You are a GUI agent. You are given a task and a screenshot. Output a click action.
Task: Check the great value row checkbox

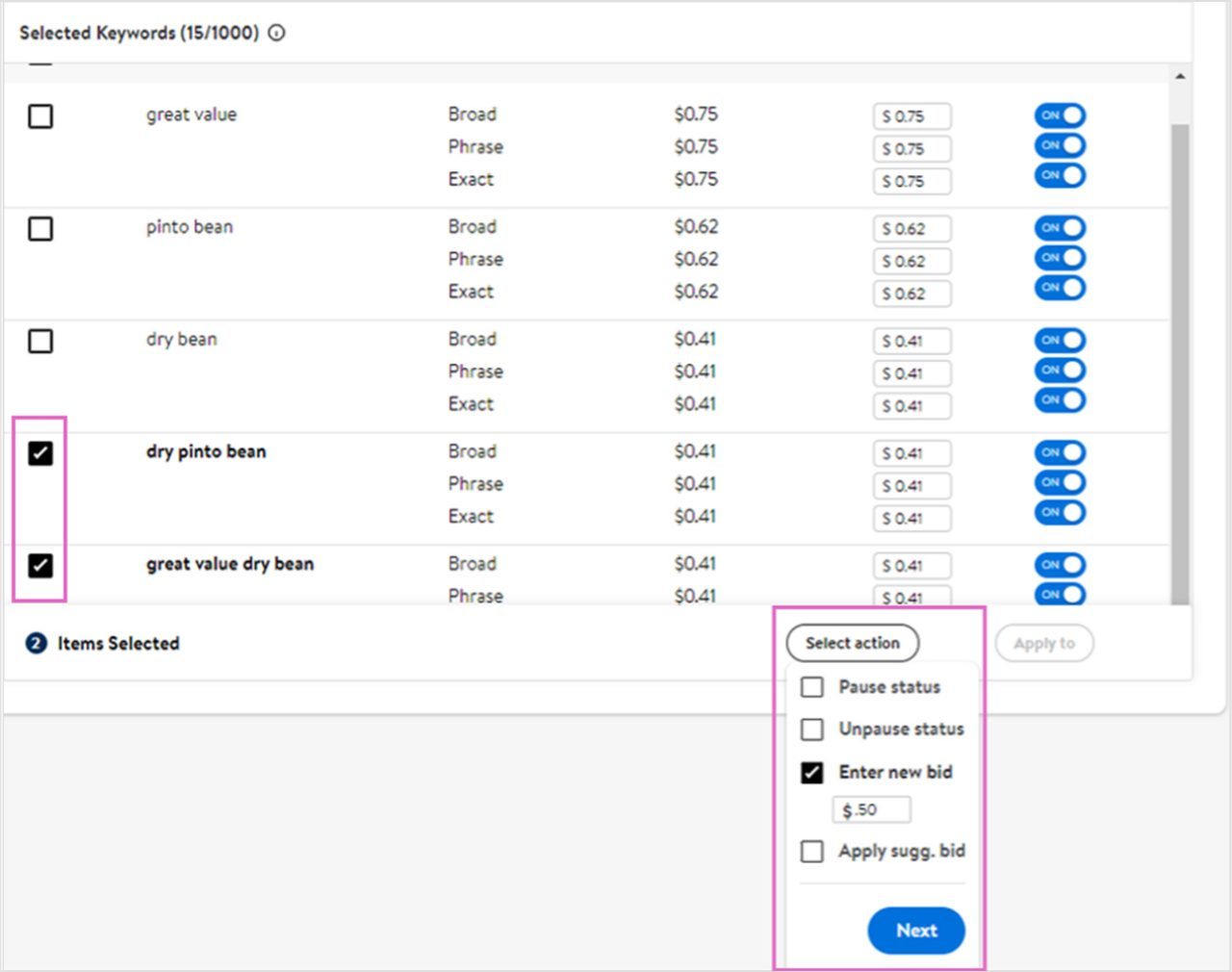tap(39, 116)
